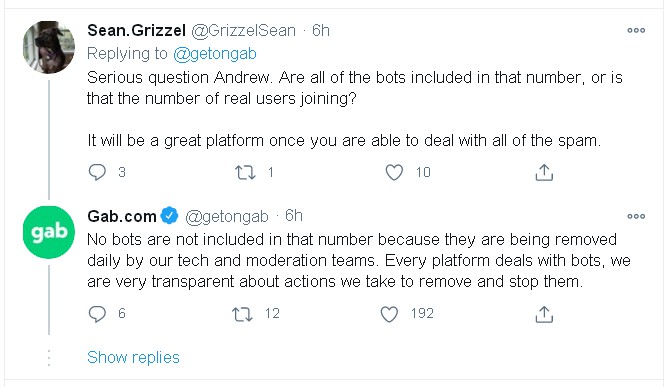This screenshot has height=387, width=668.
Task: Expand the Show replies thread
Action: tap(133, 357)
